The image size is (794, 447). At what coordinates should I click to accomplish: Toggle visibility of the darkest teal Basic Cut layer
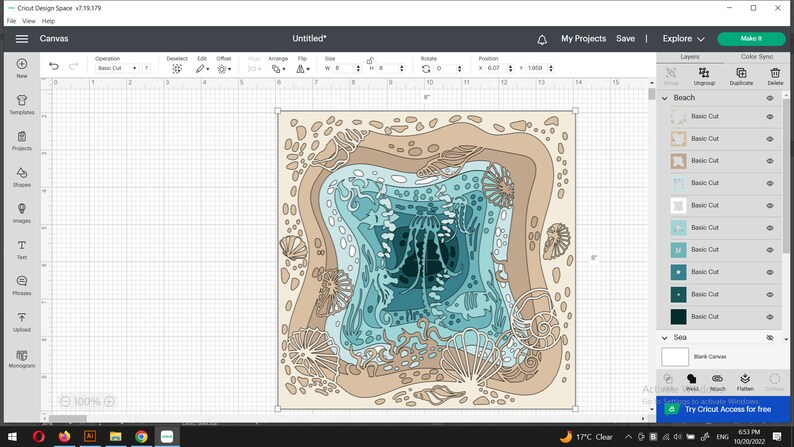(x=770, y=317)
